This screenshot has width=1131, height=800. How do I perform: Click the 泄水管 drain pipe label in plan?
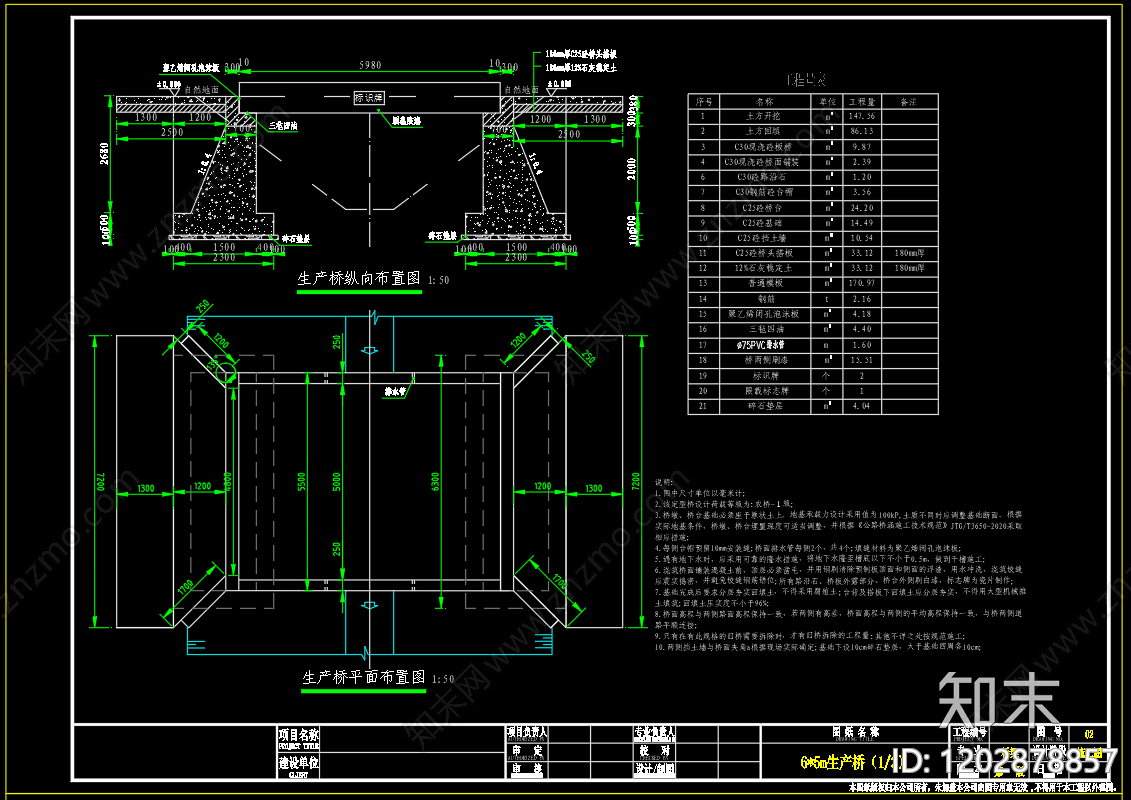click(396, 392)
